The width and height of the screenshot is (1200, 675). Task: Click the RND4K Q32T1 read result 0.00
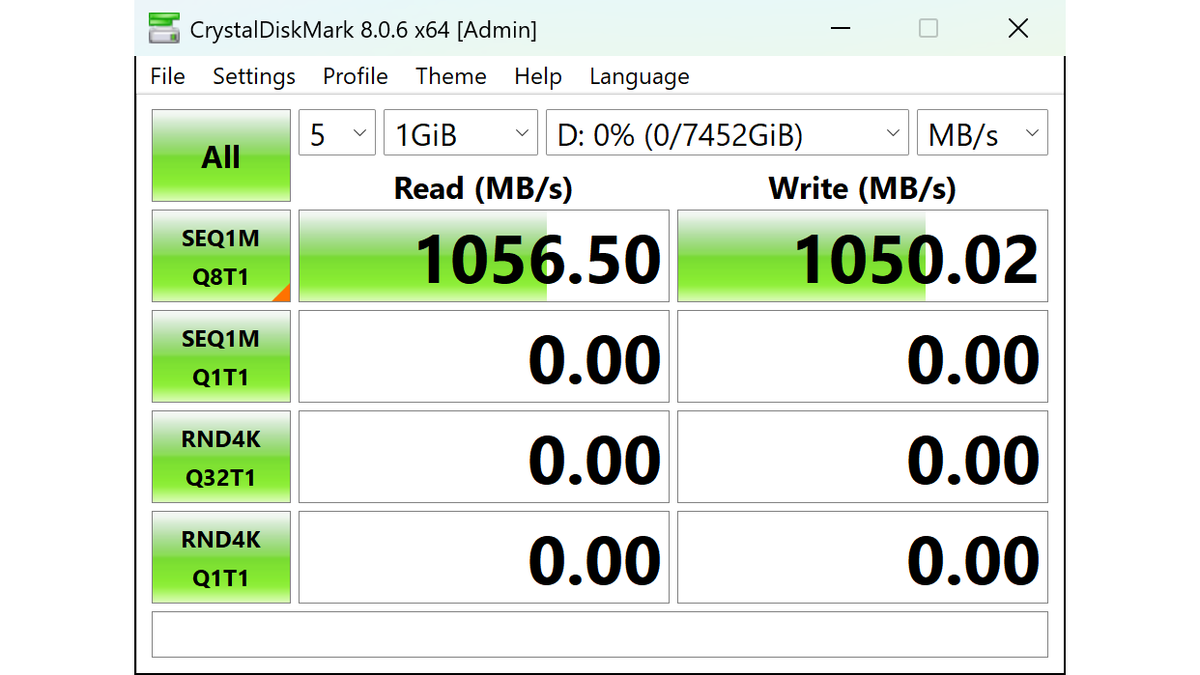[x=484, y=457]
